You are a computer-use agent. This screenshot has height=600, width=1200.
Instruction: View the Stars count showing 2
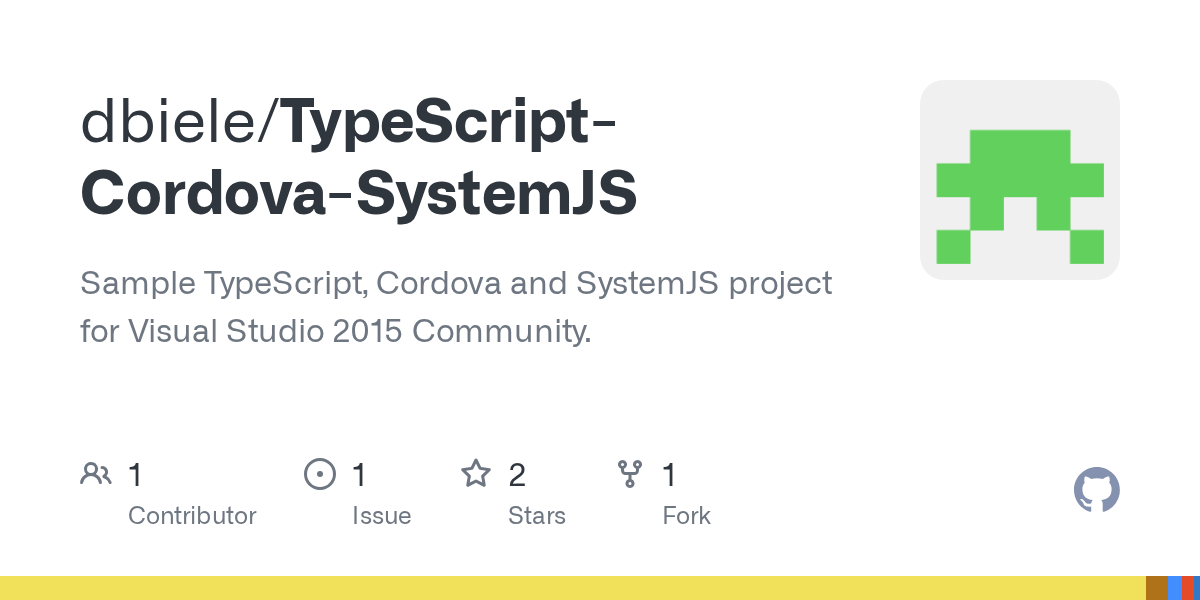pyautogui.click(x=517, y=475)
